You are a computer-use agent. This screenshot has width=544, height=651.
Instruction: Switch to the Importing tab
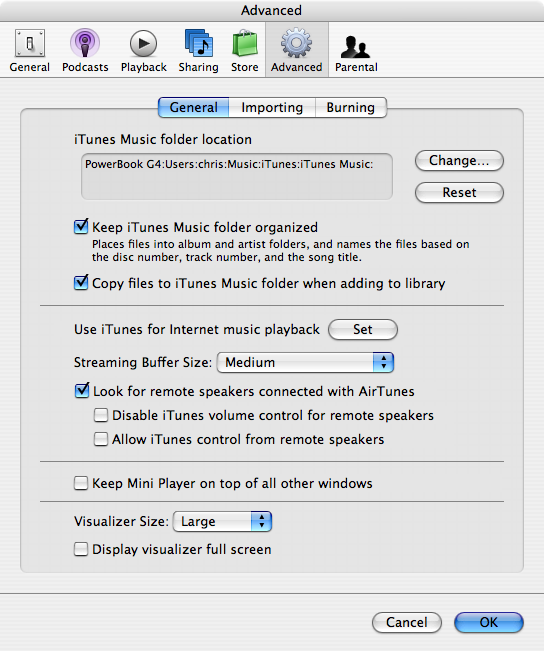coord(272,108)
